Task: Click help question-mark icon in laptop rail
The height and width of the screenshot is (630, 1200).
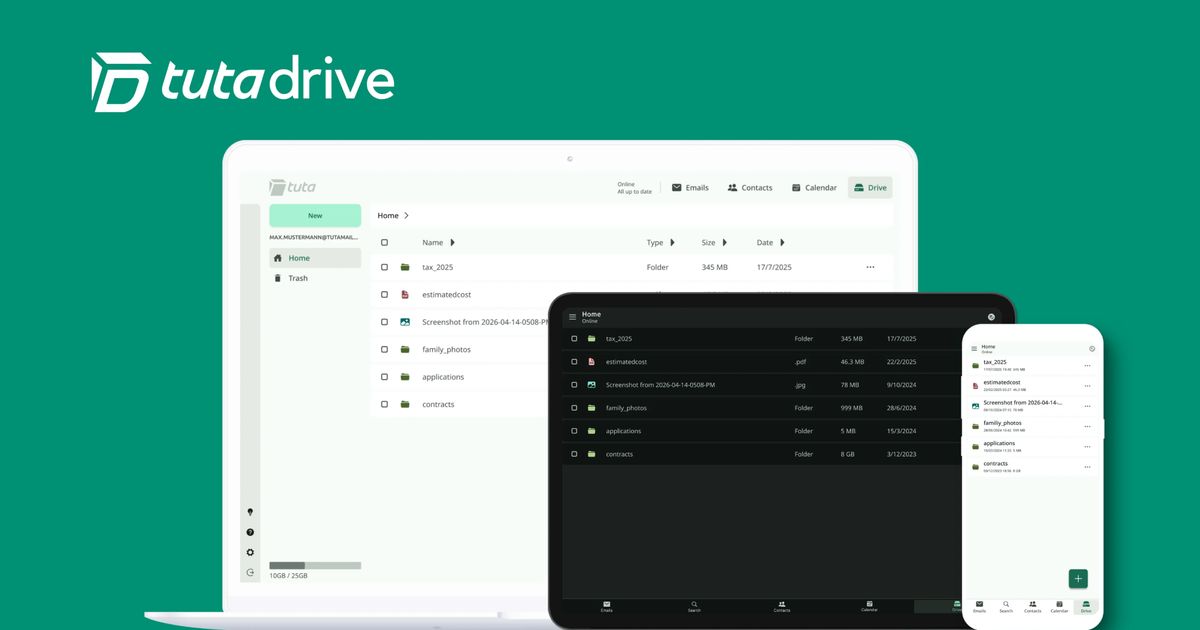Action: [250, 532]
